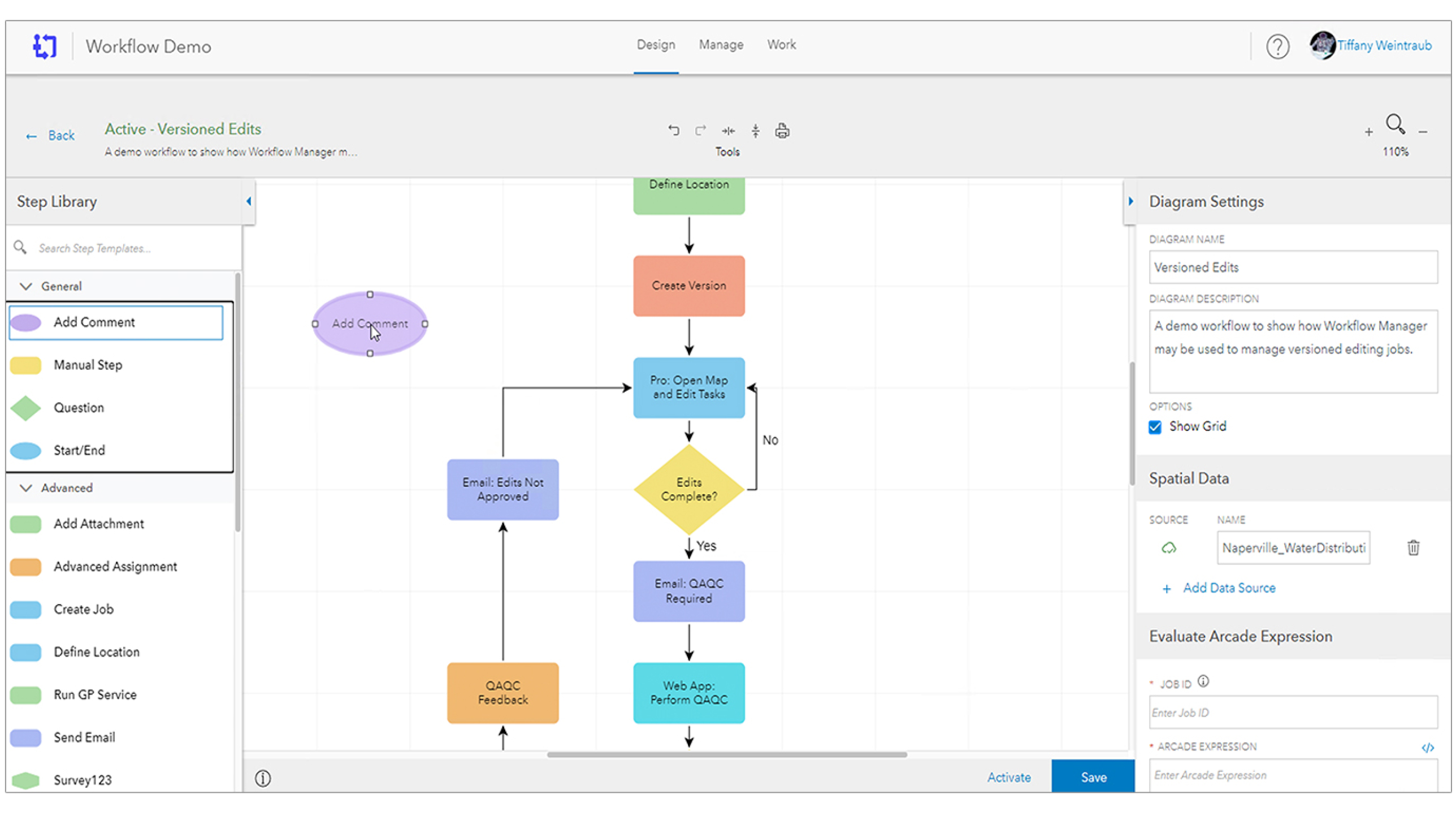Click the Tiffany Weintraub user name

coord(1384,45)
